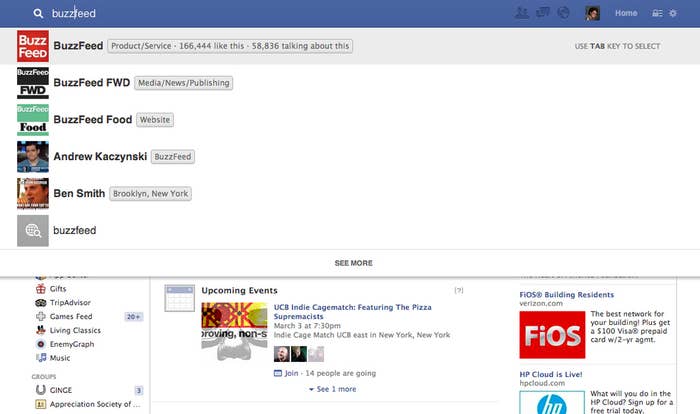Click the red BuzzFeed logo thumbnail
The height and width of the screenshot is (414, 700).
[x=33, y=46]
